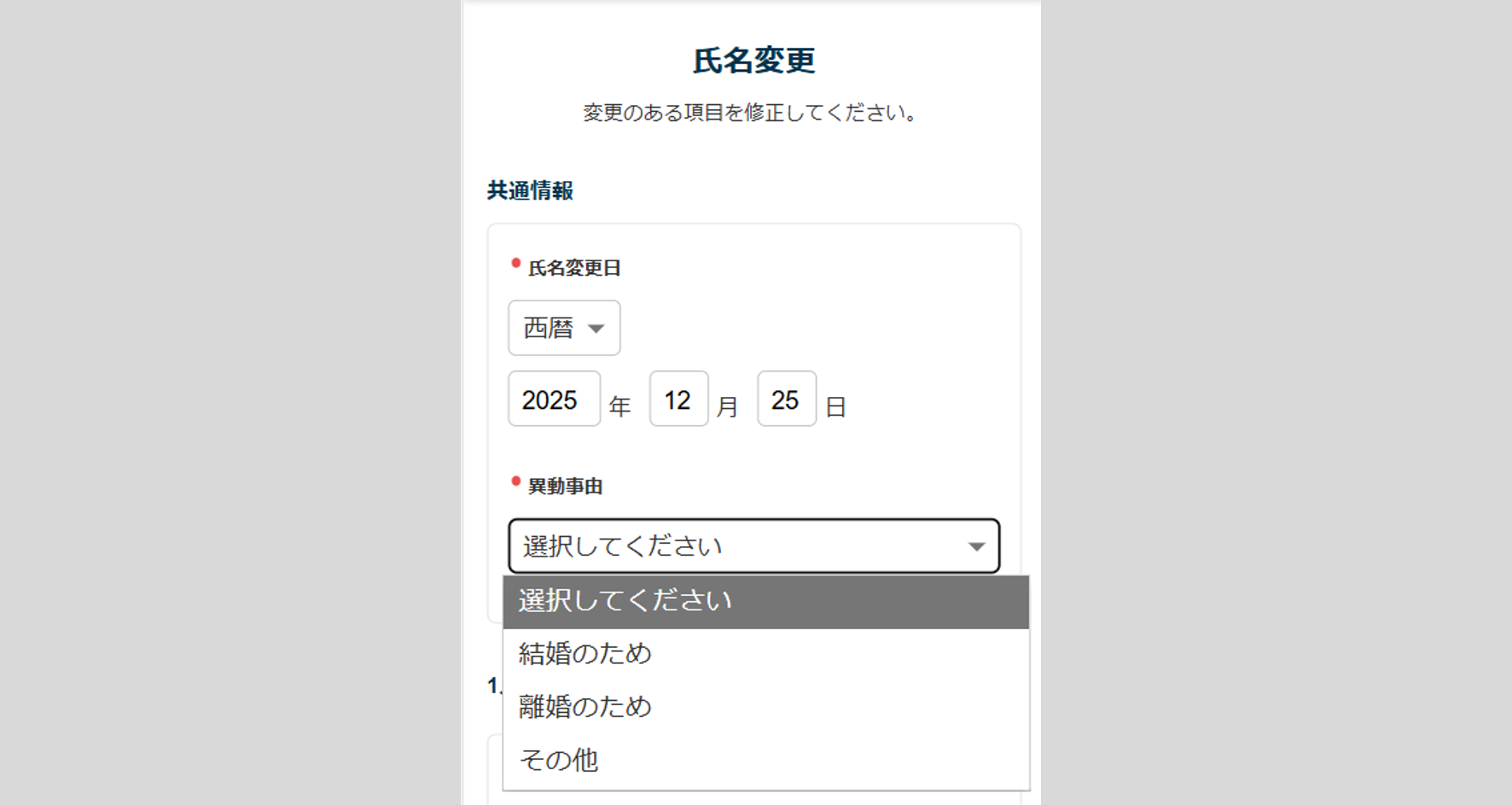Click the instruction text 変更のある項目を修正してください
The height and width of the screenshot is (805, 1512).
(x=750, y=113)
